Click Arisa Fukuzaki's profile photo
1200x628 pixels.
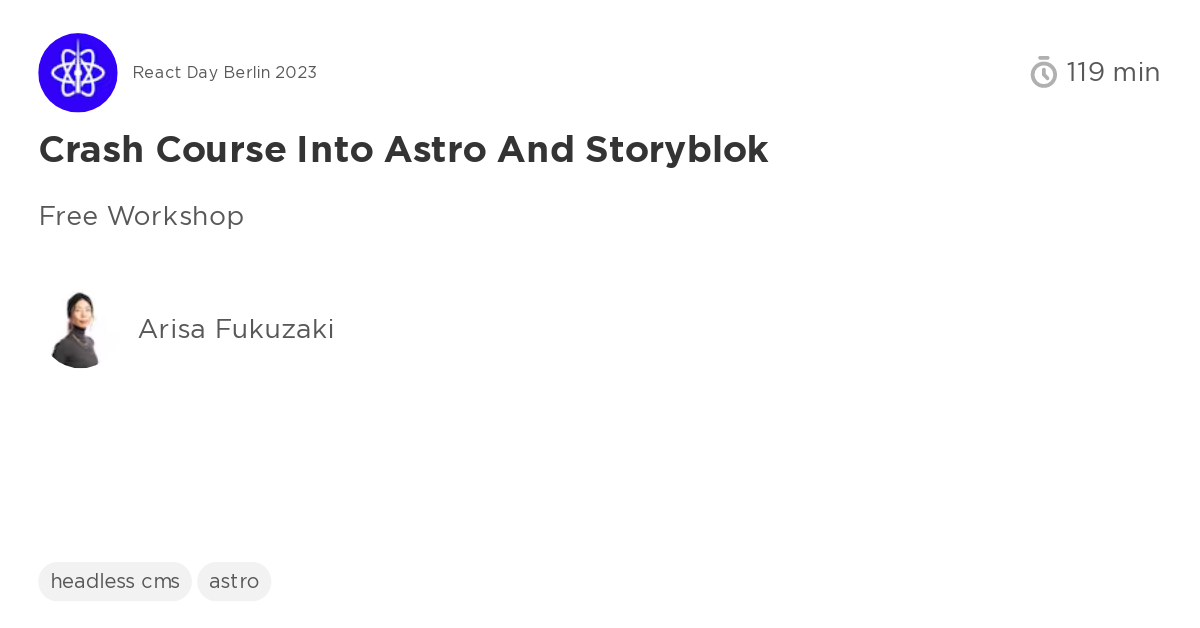point(80,329)
